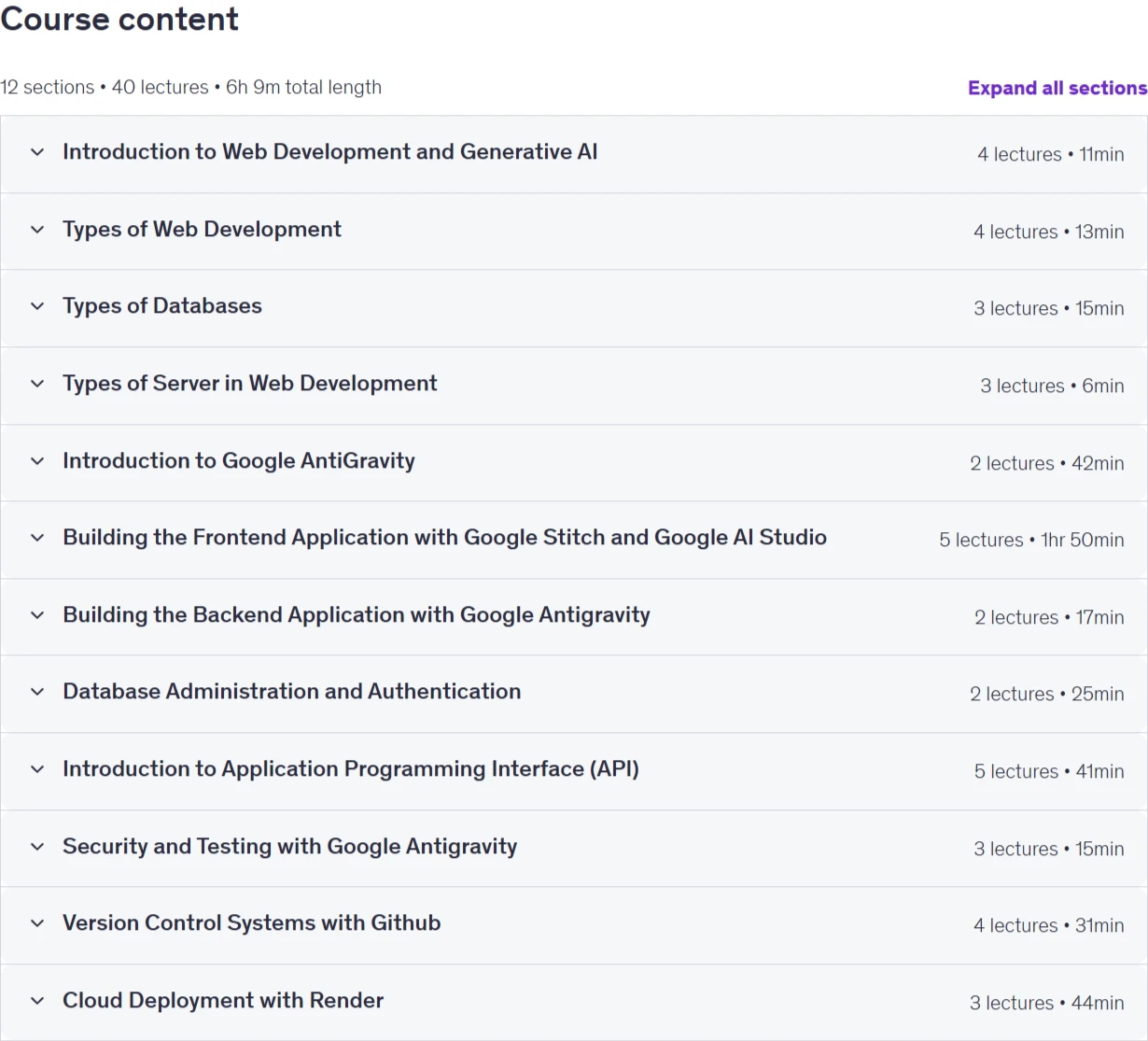Click the 12 sections • 40 lectures summary text

[190, 87]
